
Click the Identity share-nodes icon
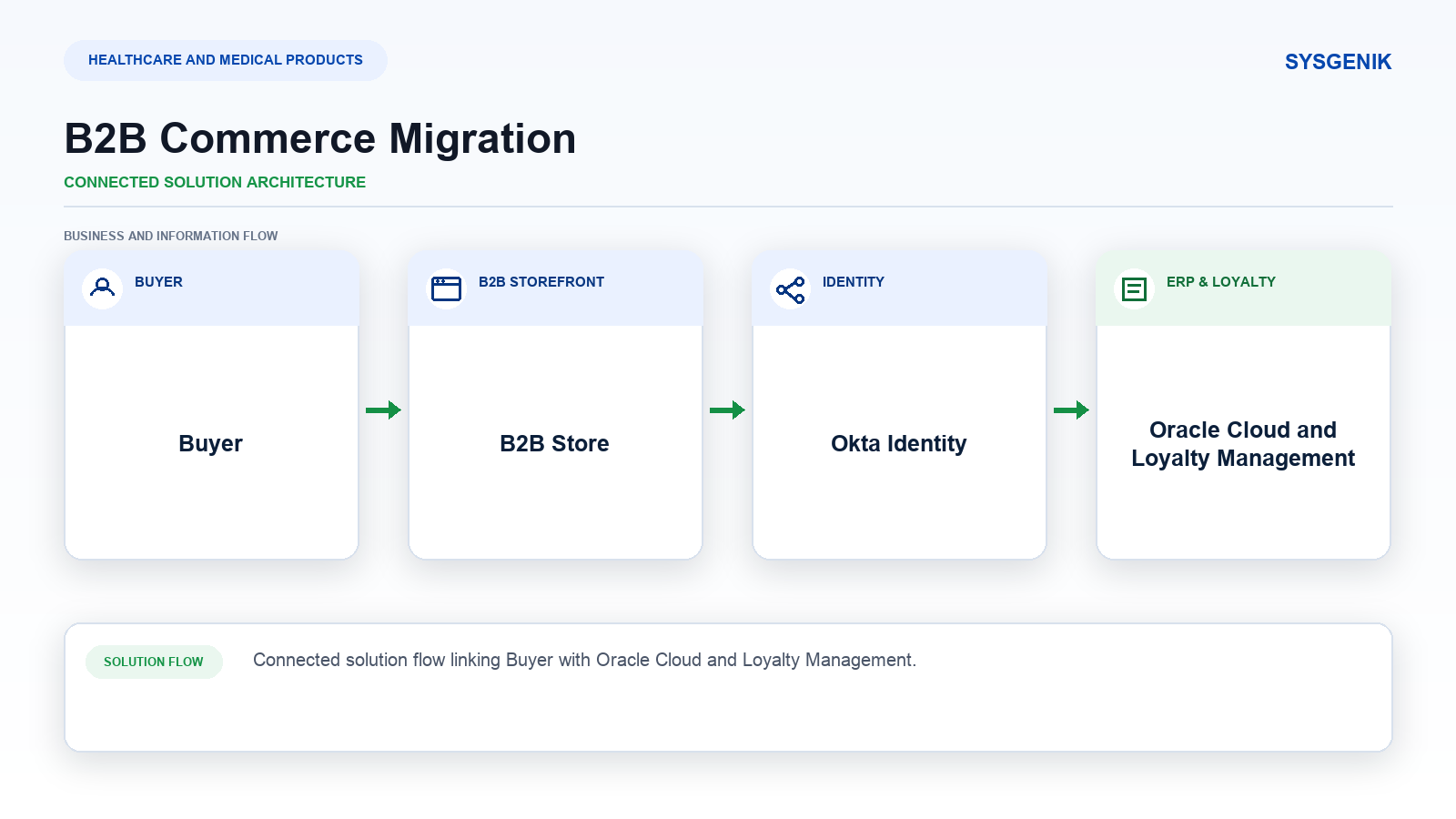tap(791, 289)
